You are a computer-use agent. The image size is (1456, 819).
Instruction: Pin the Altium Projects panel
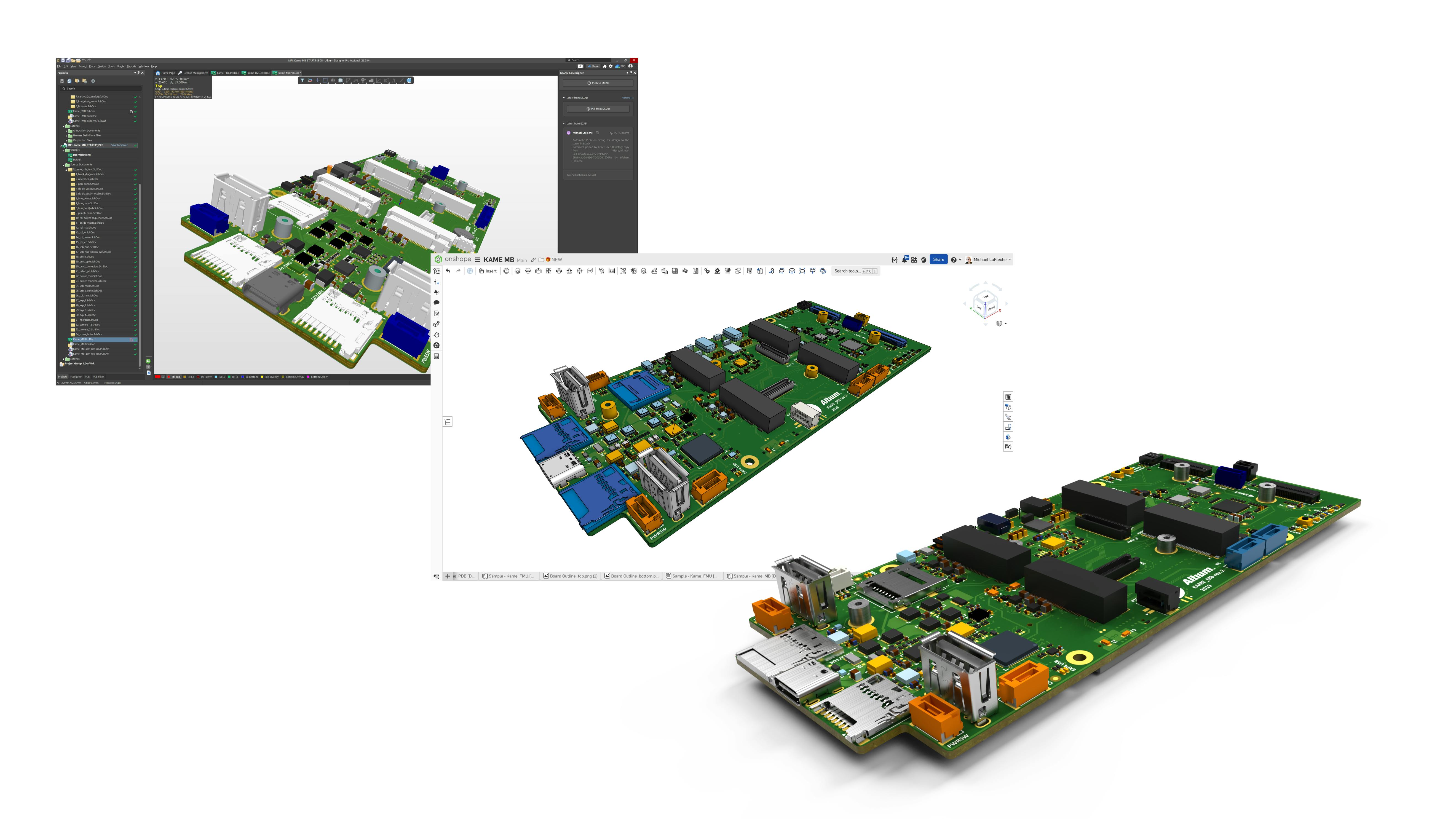tap(138, 72)
